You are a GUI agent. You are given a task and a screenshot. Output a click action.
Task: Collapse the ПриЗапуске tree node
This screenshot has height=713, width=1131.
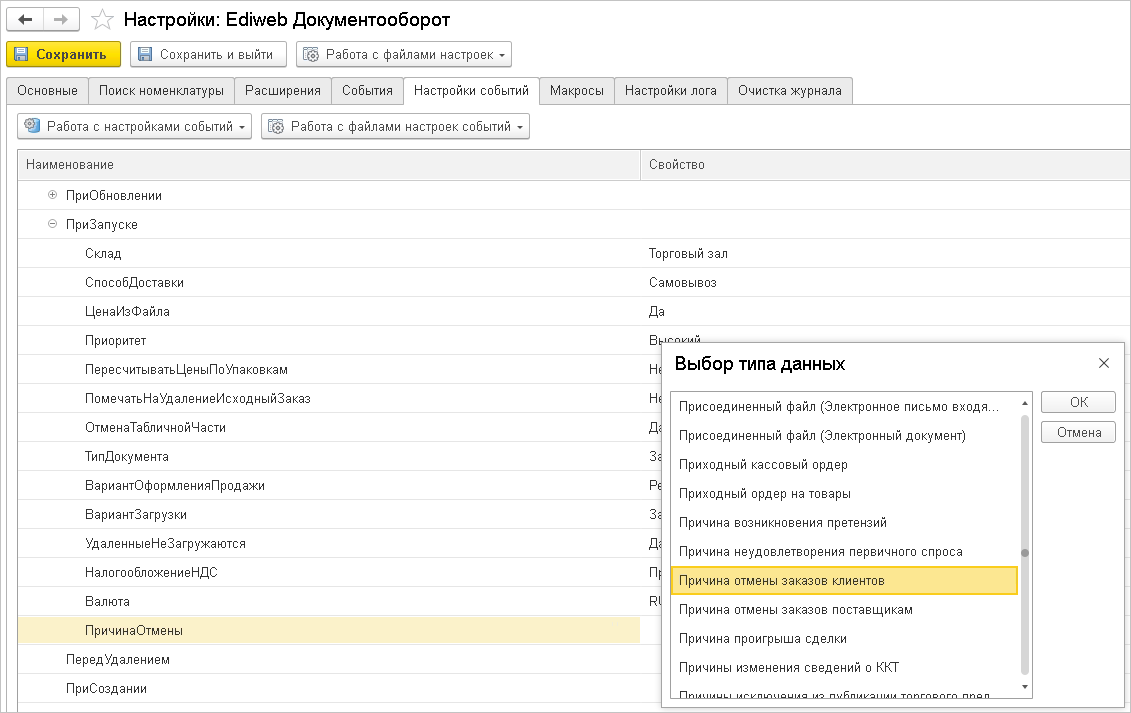coord(53,224)
